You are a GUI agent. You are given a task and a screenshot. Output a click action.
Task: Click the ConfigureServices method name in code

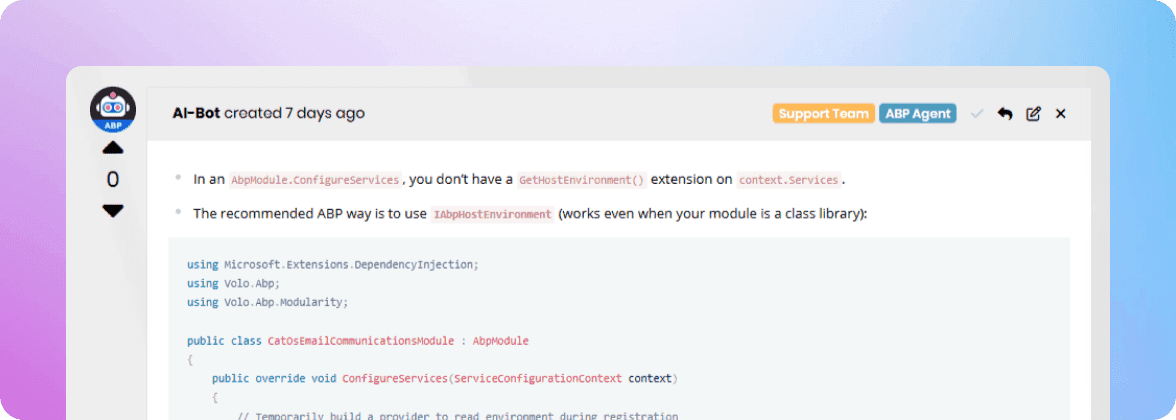[395, 379]
